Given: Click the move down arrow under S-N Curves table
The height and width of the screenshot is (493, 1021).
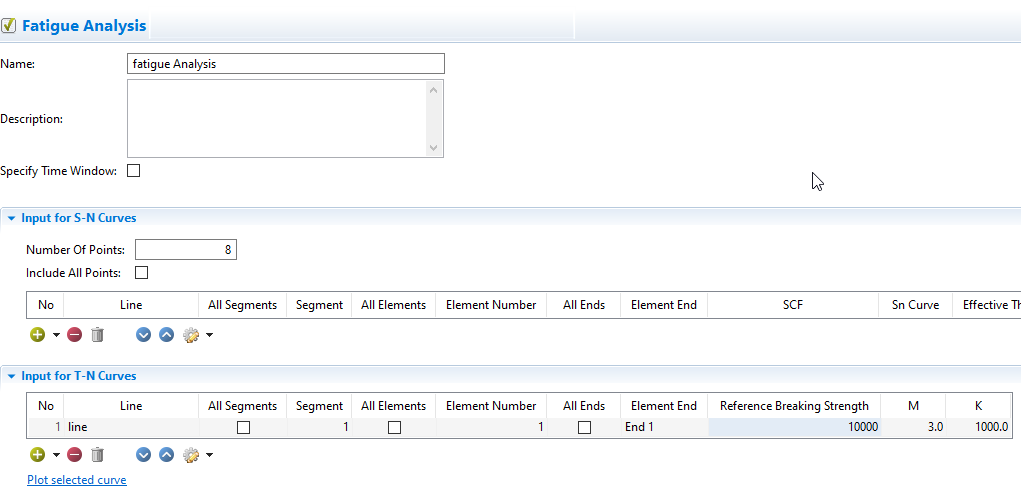Looking at the screenshot, I should coord(143,335).
